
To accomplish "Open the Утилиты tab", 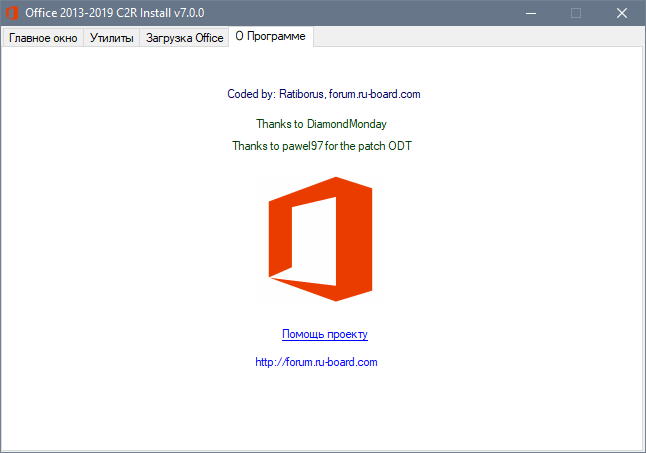I will (x=111, y=38).
